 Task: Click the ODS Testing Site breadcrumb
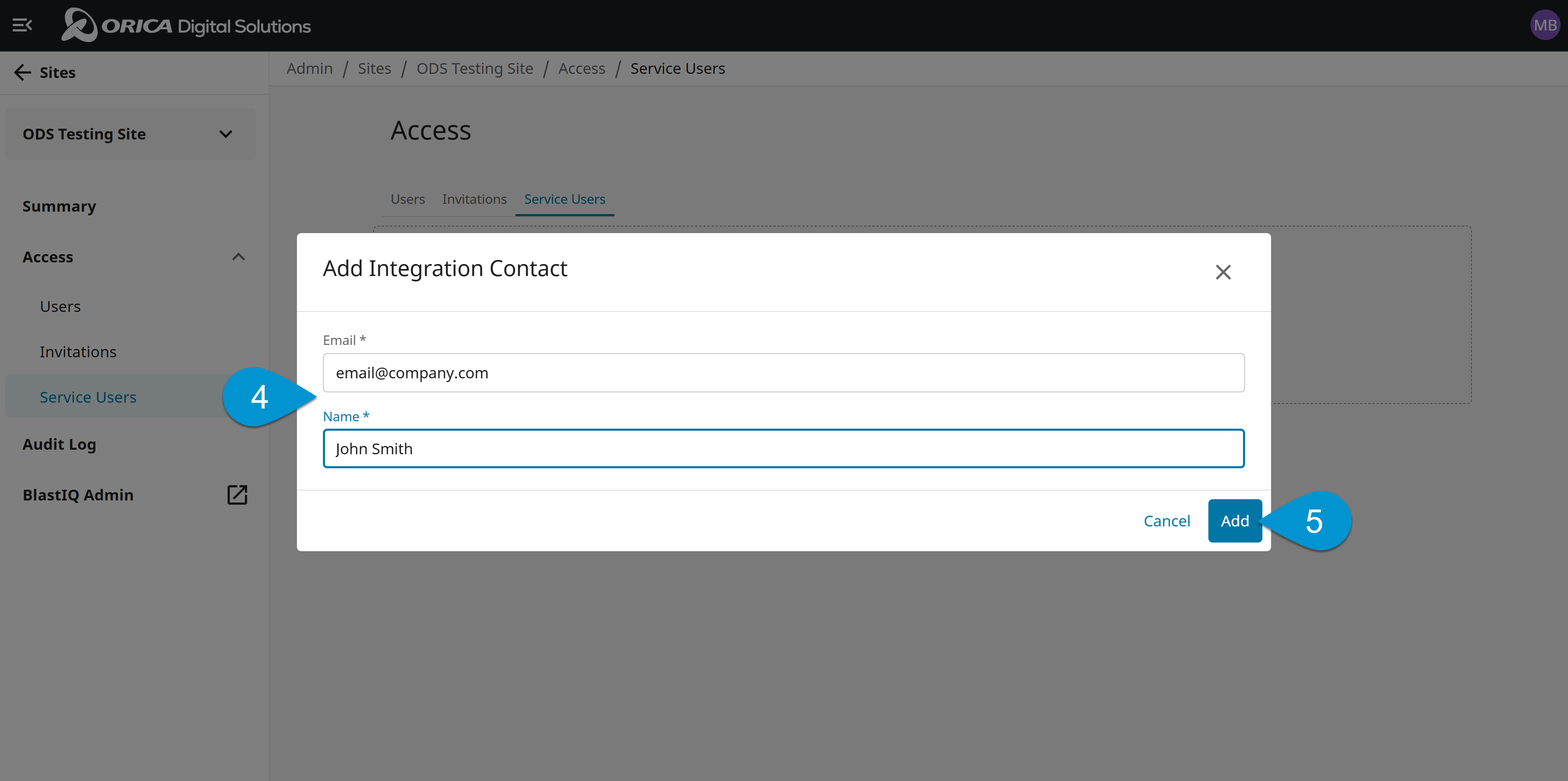(x=475, y=68)
